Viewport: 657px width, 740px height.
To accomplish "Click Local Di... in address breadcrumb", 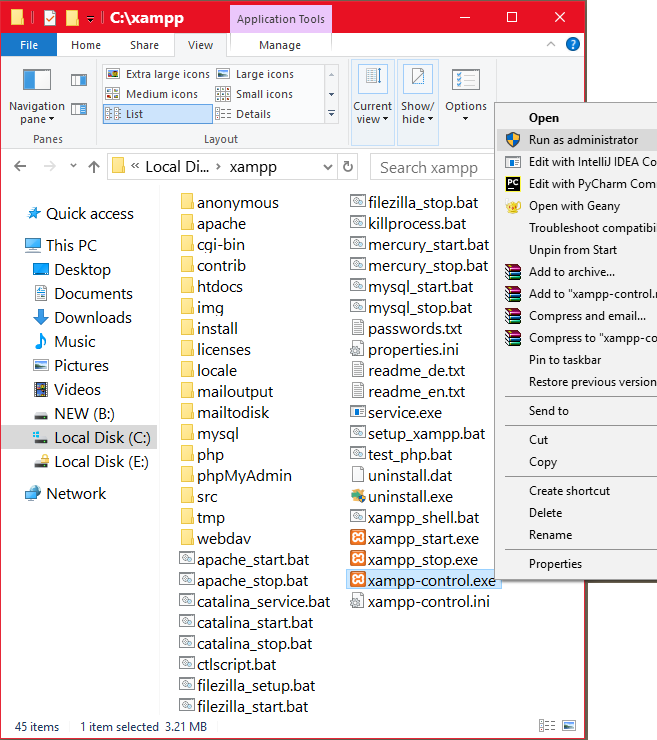I will coord(177,167).
